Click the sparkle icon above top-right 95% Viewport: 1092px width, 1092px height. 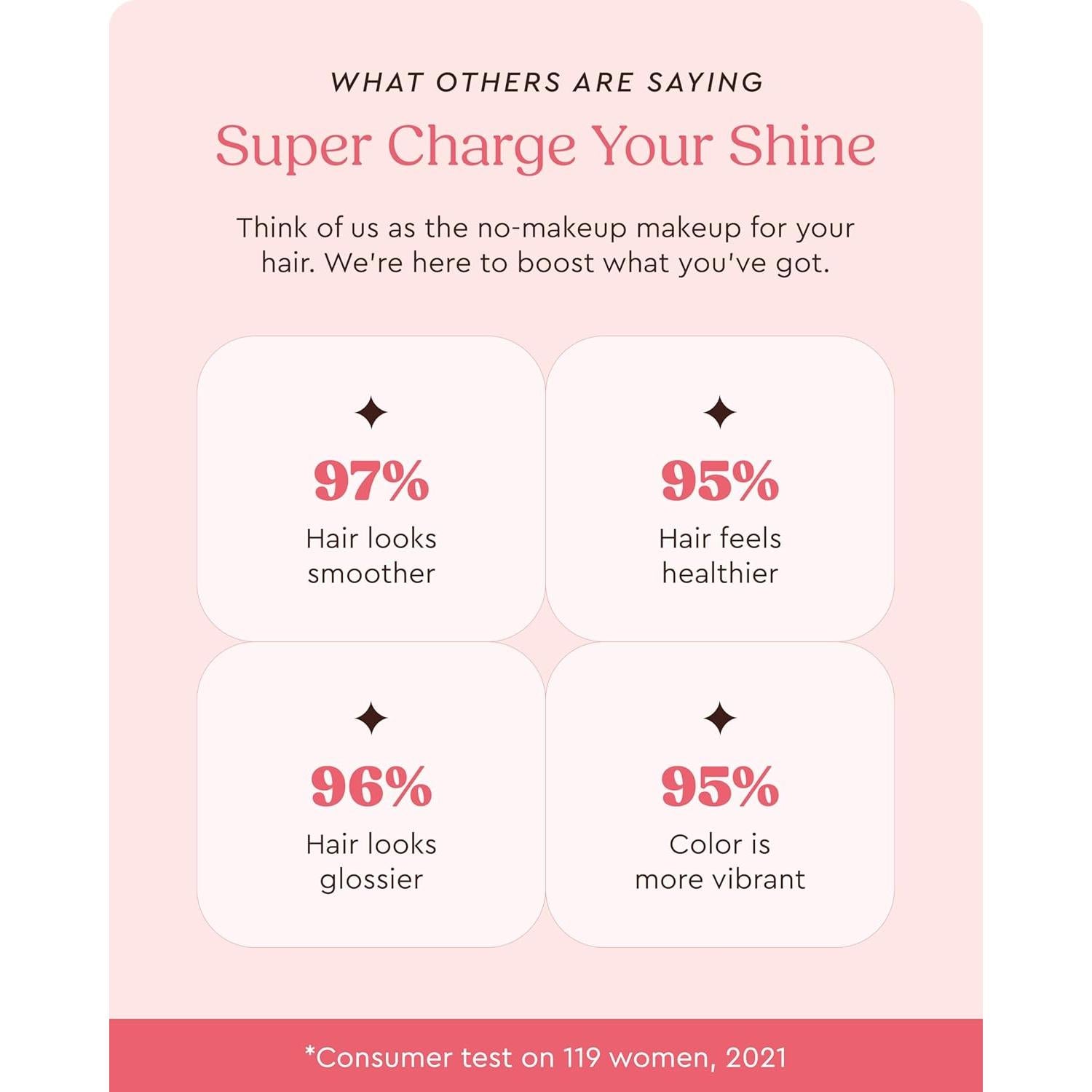tap(720, 413)
